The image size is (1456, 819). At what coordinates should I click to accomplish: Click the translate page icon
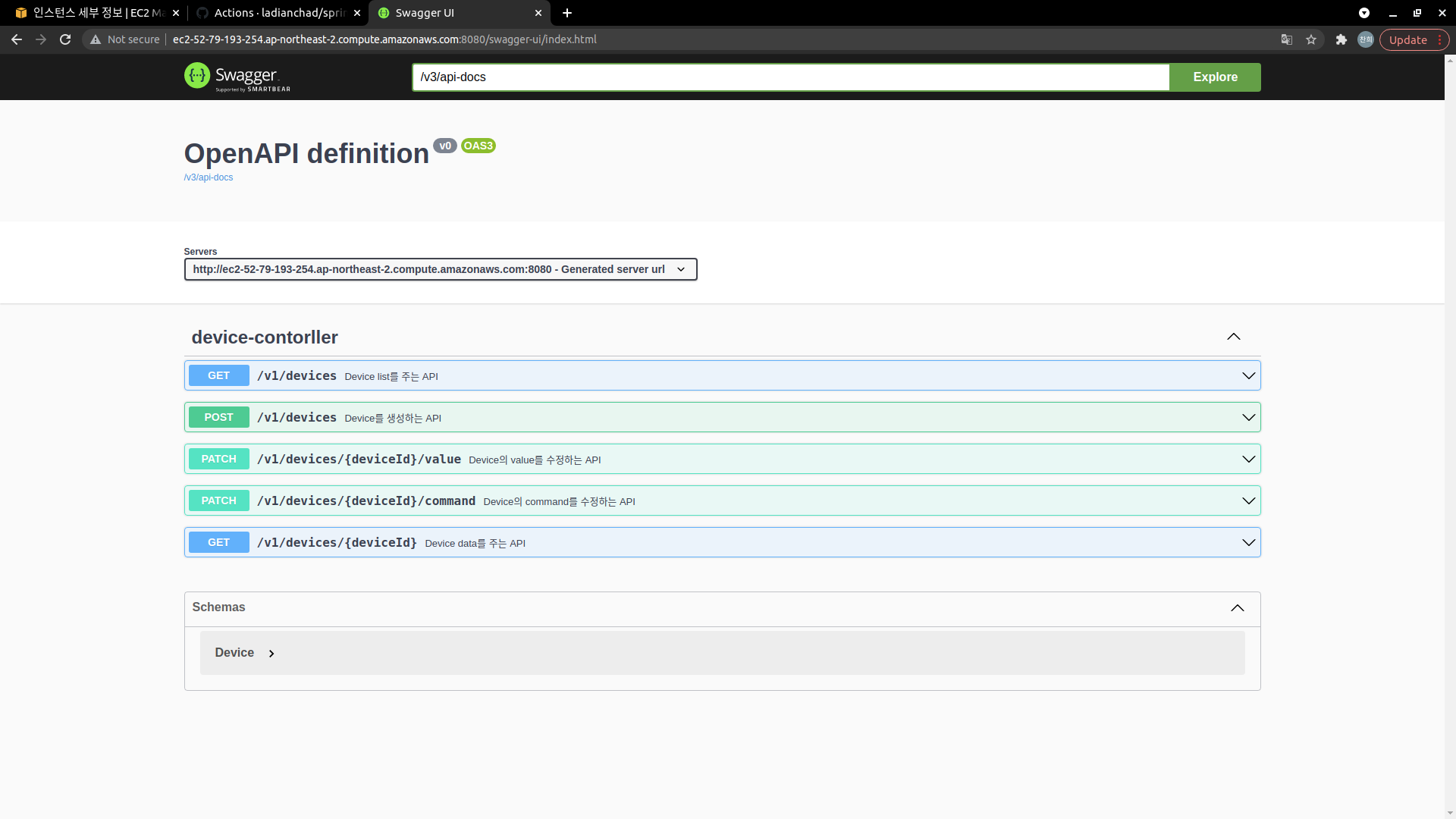coord(1287,39)
